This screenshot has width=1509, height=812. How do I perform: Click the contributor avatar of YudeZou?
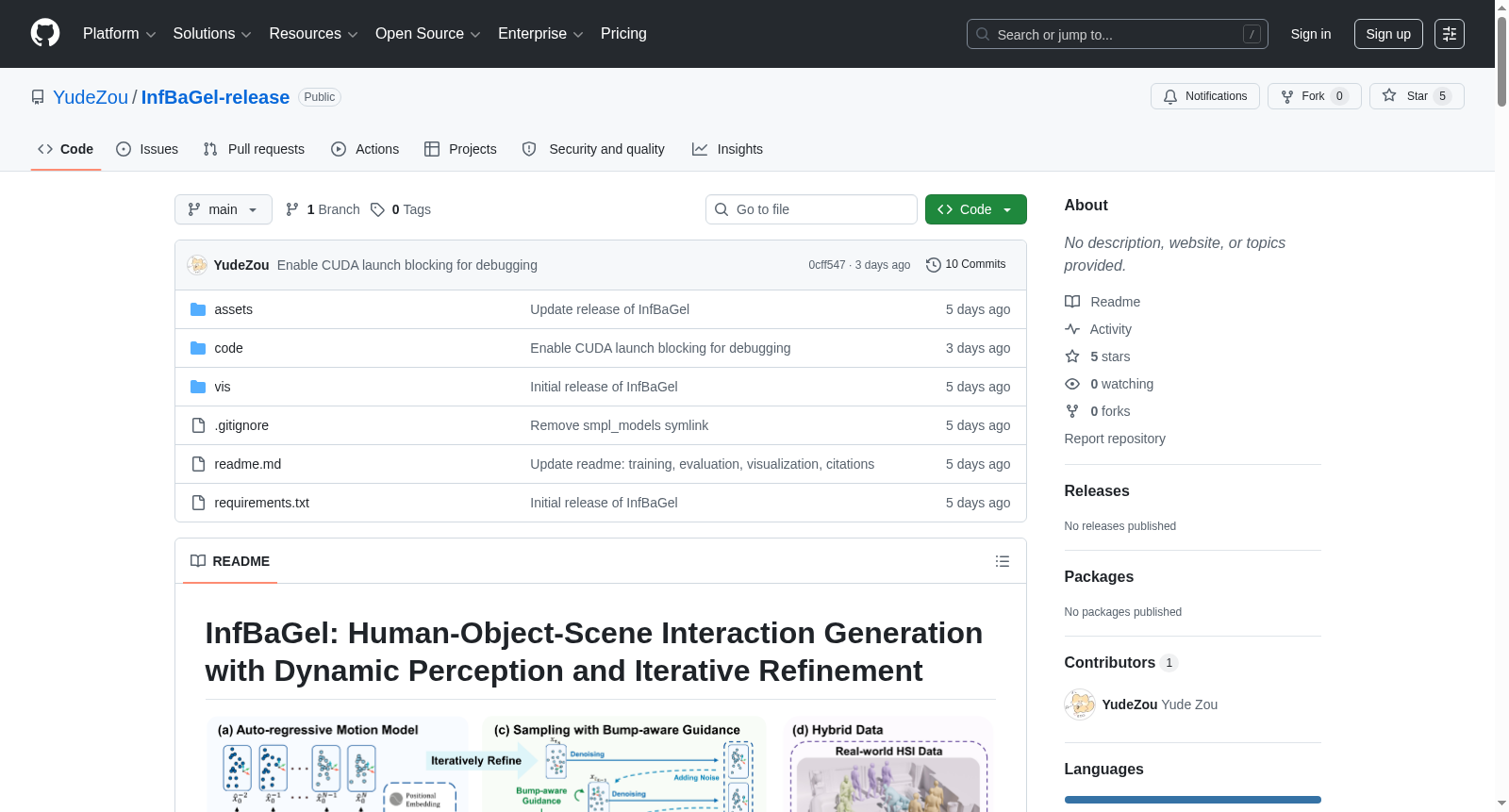pyautogui.click(x=1080, y=704)
